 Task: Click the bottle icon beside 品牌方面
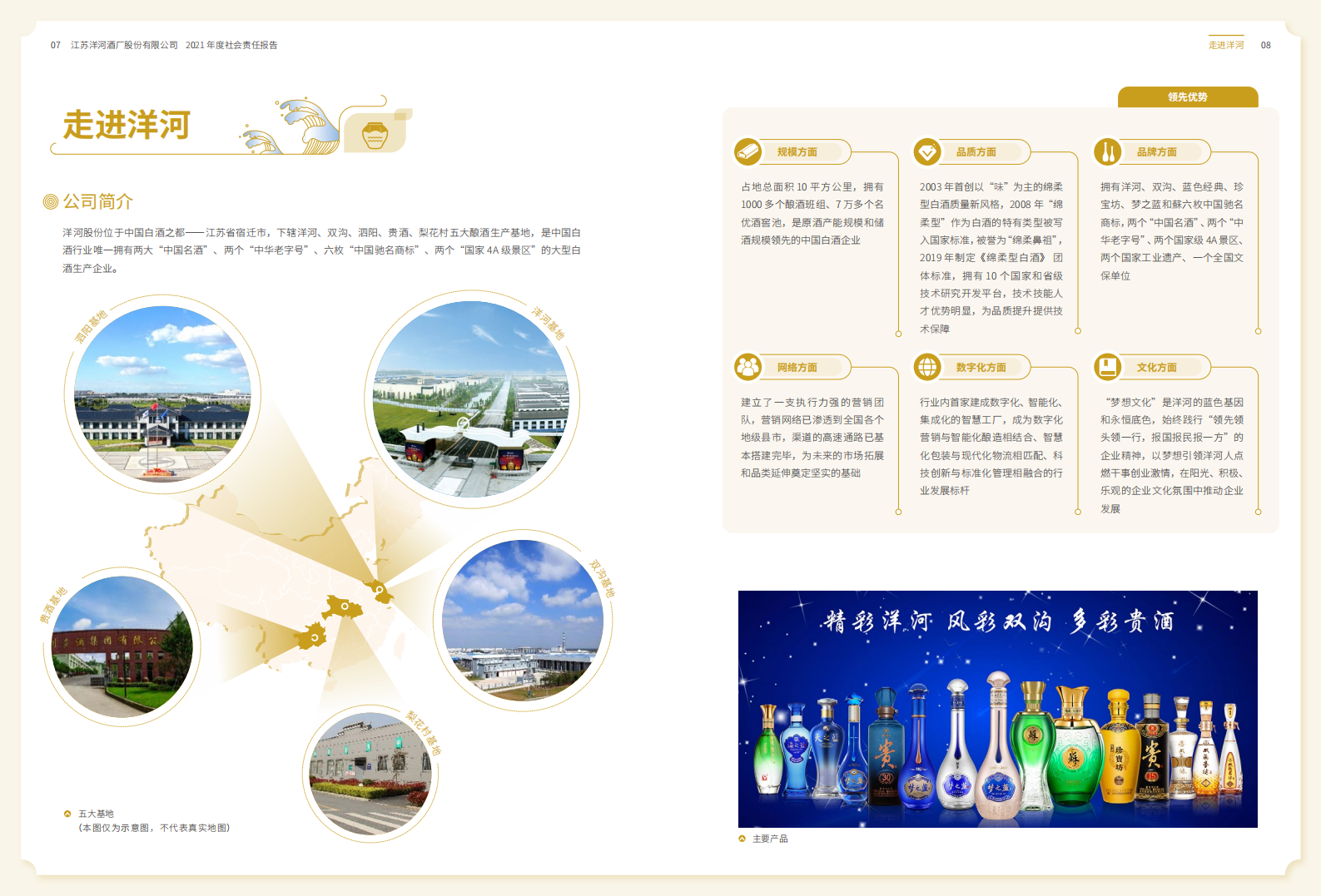pos(1107,152)
